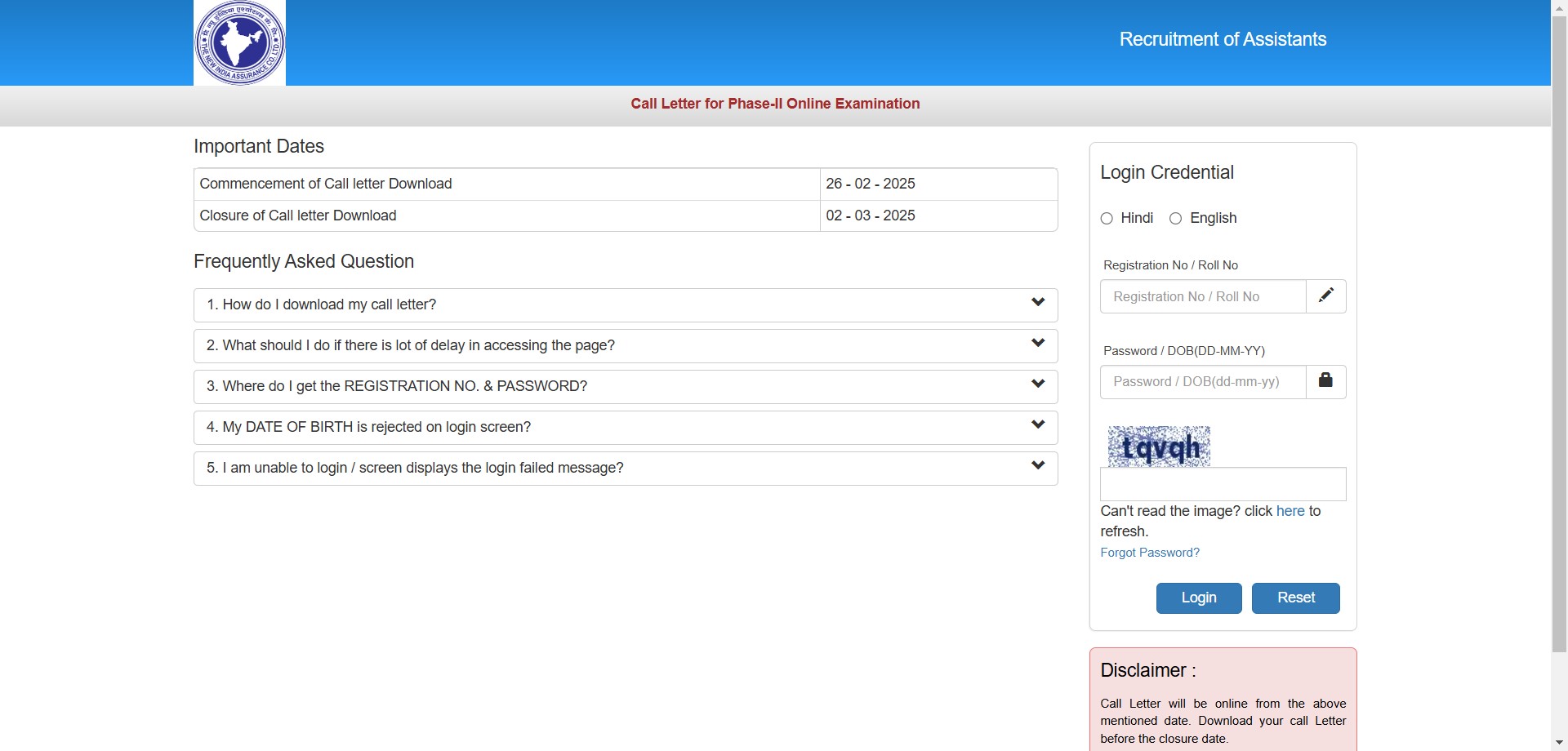Click 'here' link to refresh captcha
Image resolution: width=1568 pixels, height=751 pixels.
click(1290, 511)
